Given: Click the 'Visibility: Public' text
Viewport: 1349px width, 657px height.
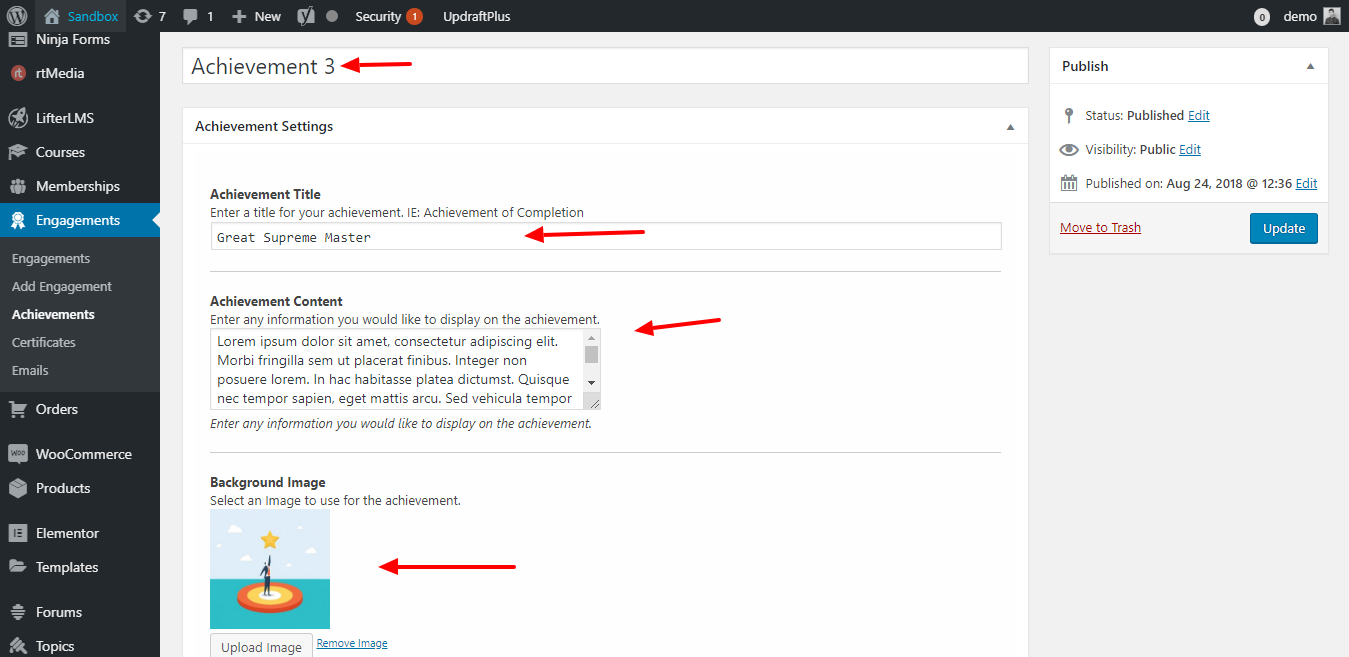Looking at the screenshot, I should pos(1130,149).
